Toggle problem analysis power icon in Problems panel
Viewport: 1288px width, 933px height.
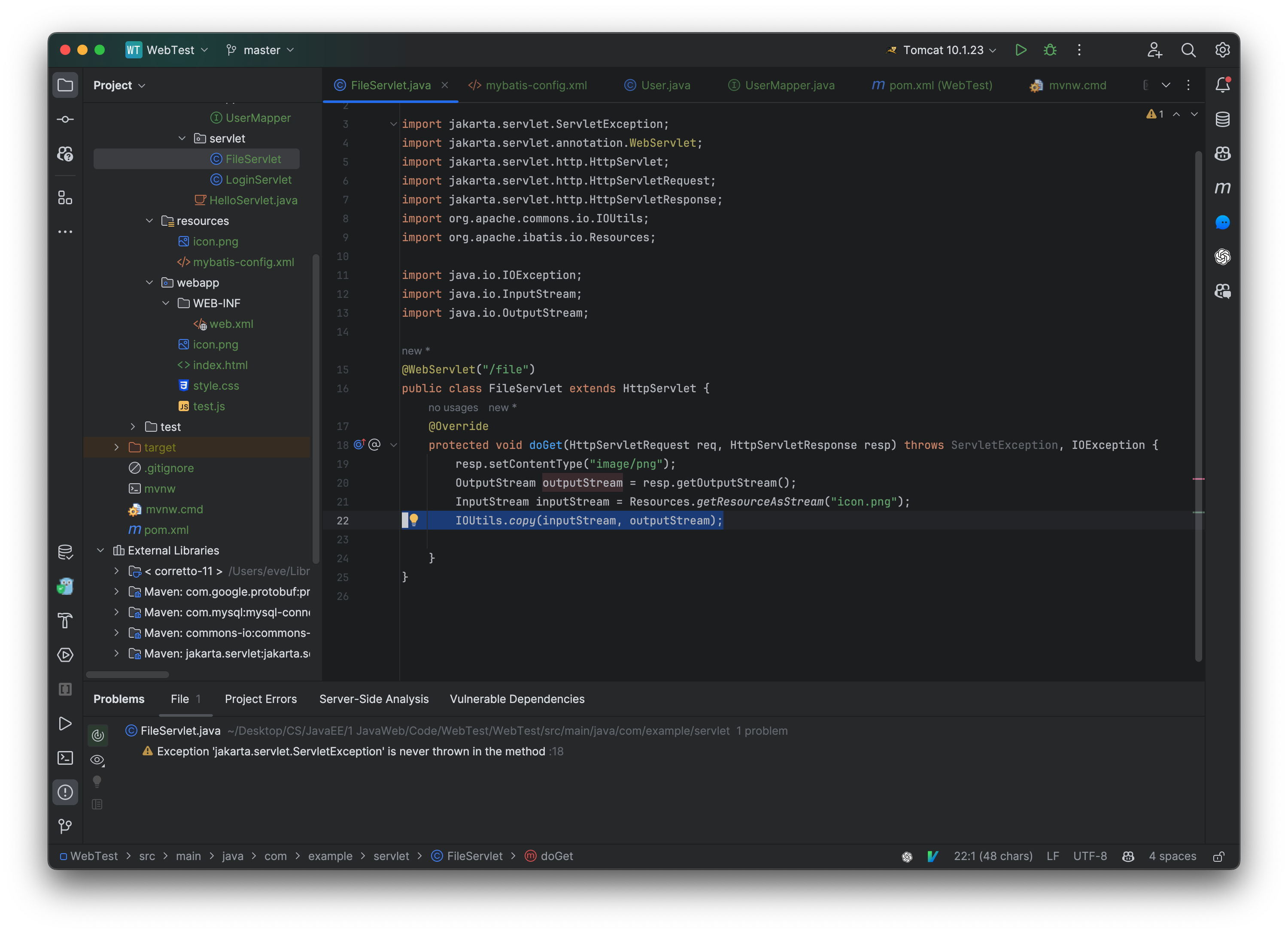pos(97,736)
